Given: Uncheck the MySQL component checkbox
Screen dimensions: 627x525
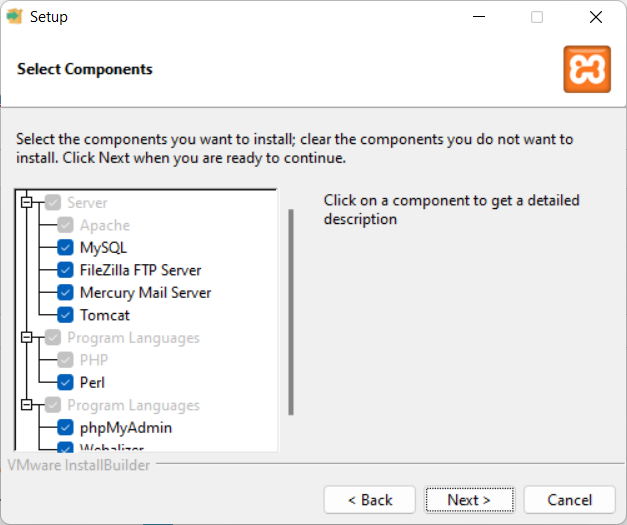Looking at the screenshot, I should 65,248.
